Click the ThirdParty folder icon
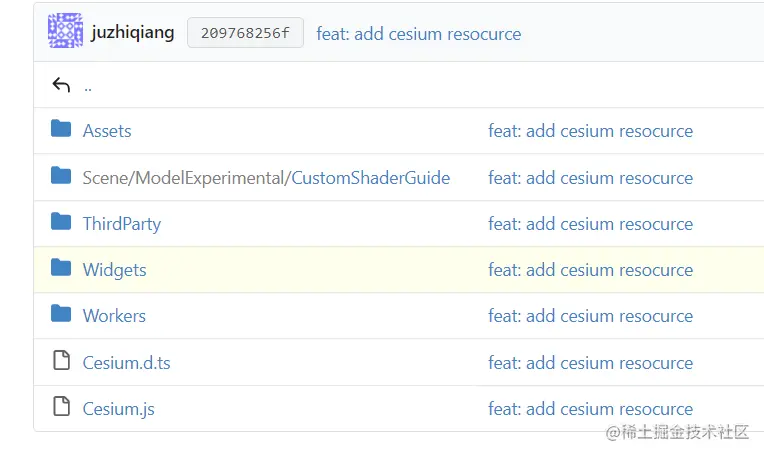 tap(61, 223)
